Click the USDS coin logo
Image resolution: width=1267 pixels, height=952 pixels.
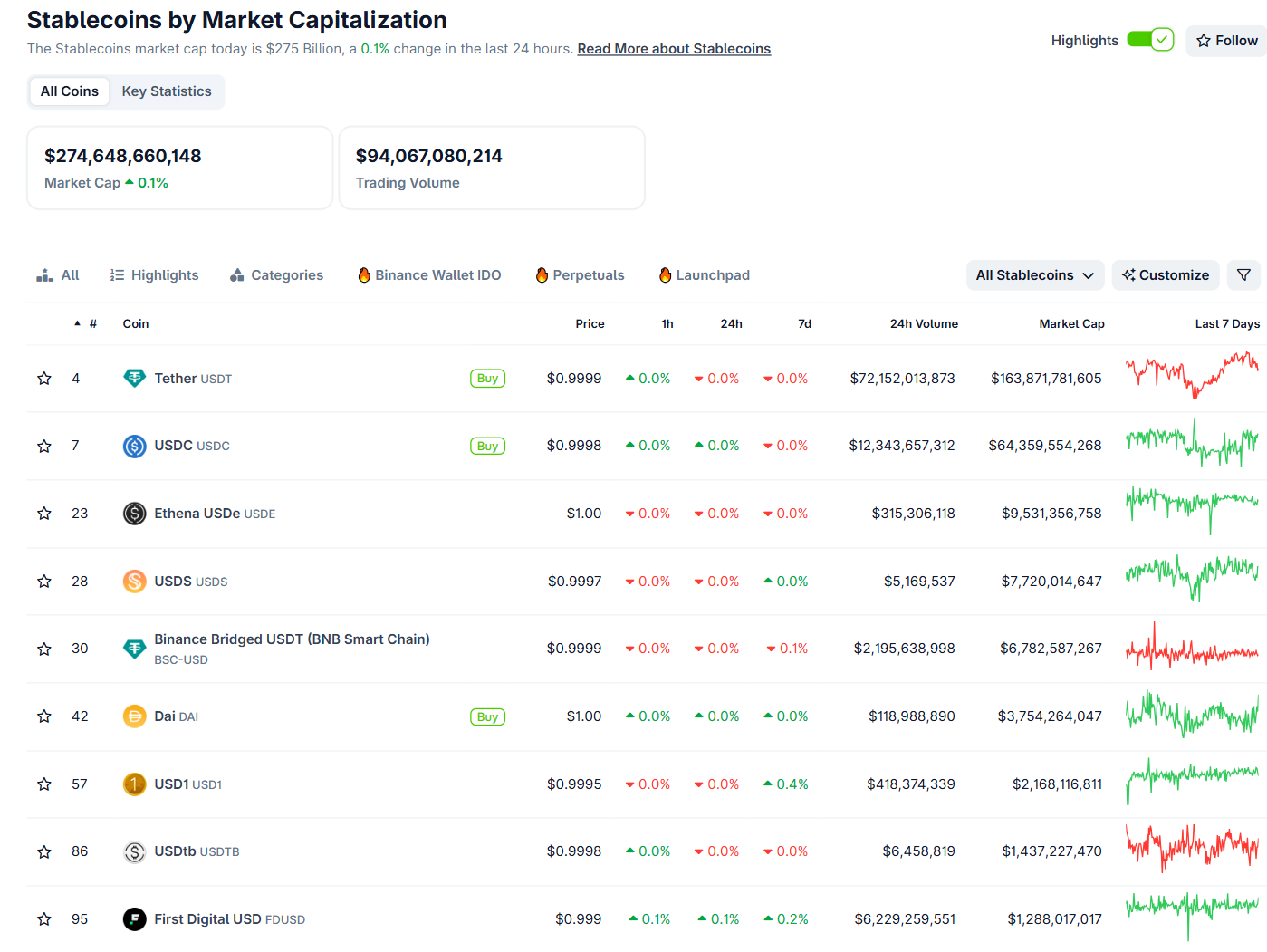(134, 582)
